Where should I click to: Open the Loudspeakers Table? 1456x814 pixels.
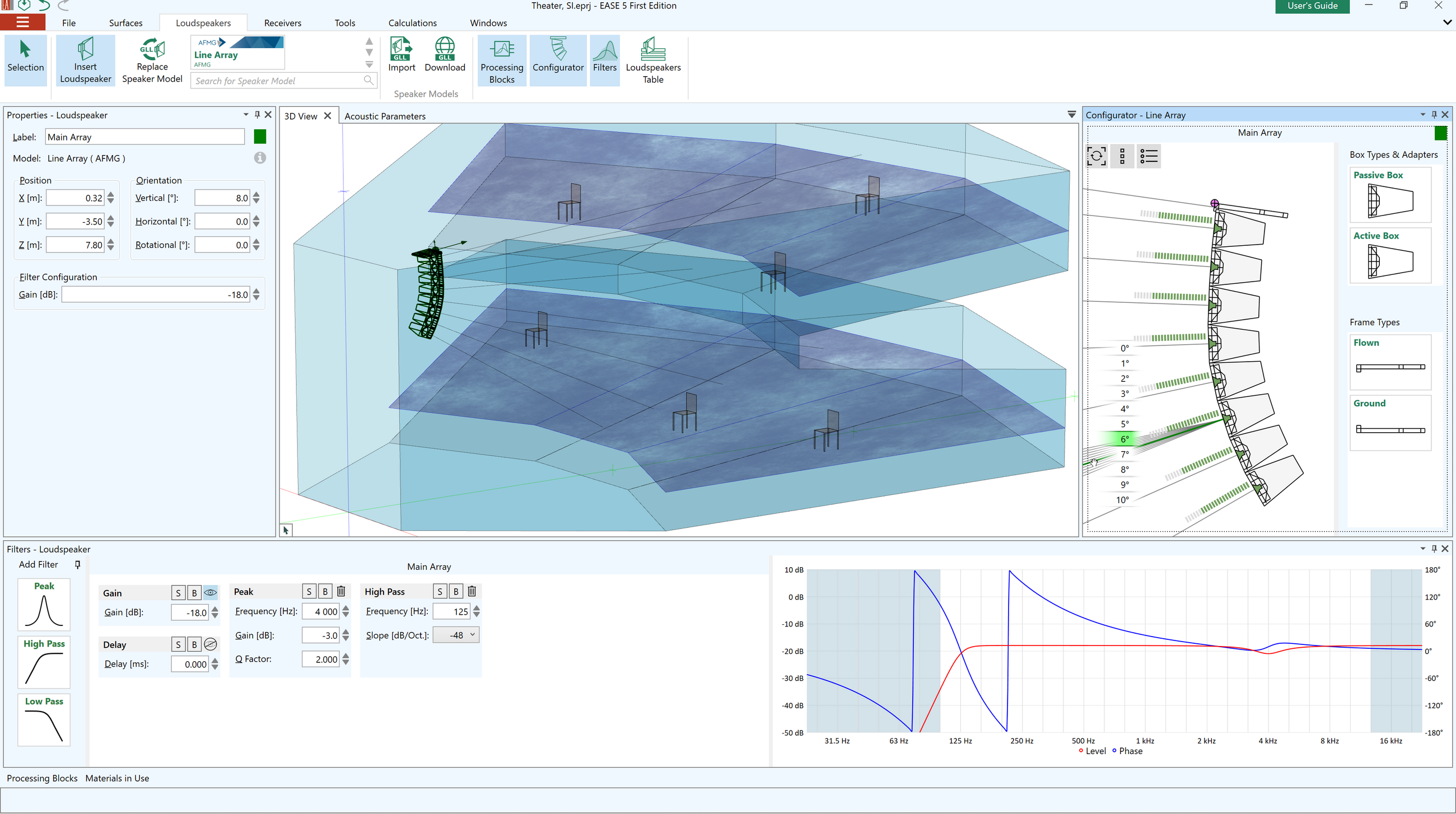pyautogui.click(x=653, y=60)
